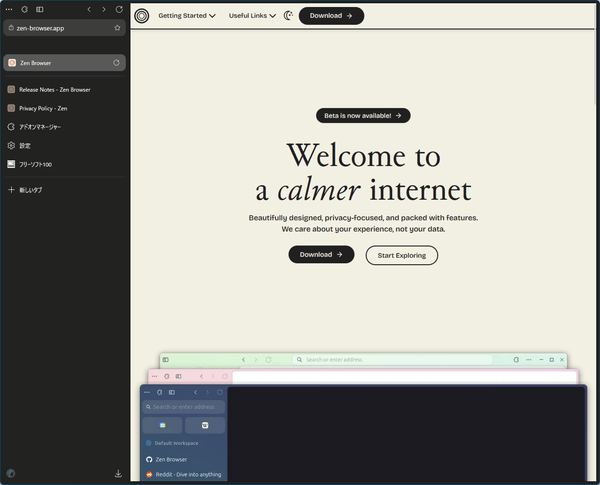
Task: Click the zen-browser.app address field
Action: pos(64,28)
